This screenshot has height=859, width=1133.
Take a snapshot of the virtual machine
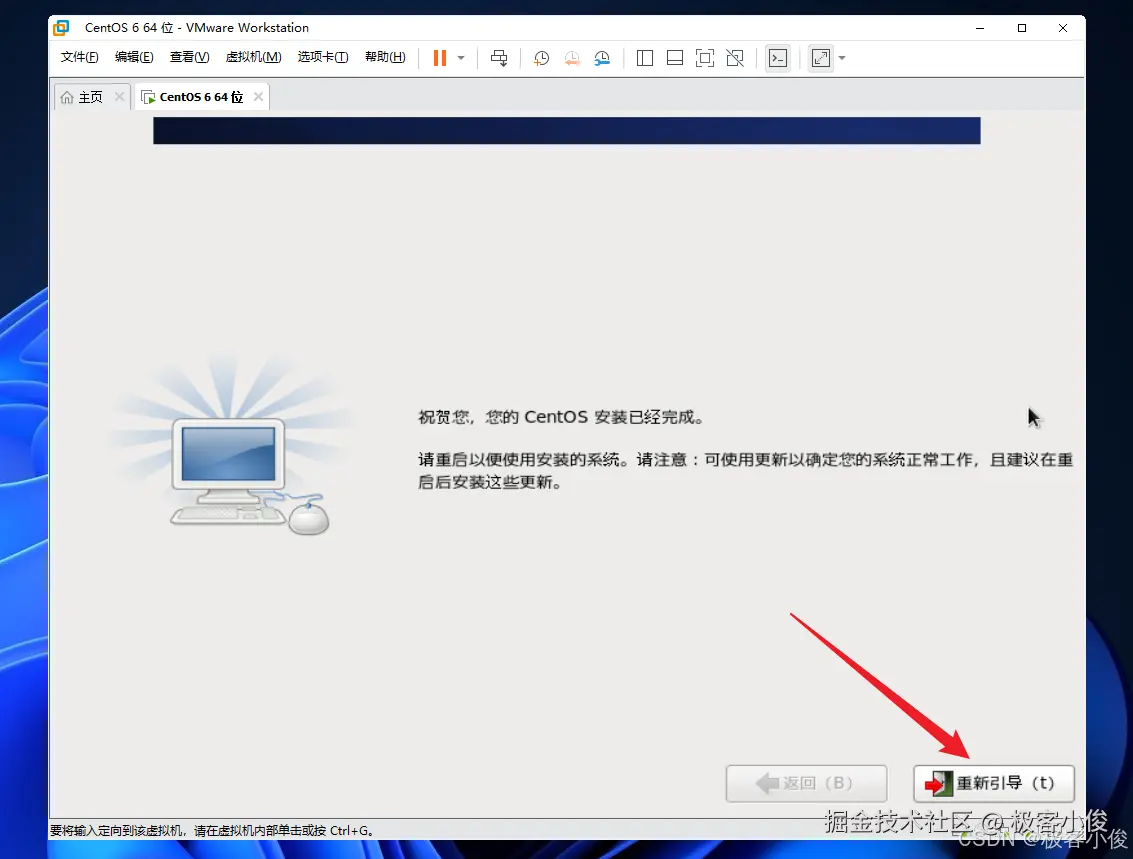541,58
